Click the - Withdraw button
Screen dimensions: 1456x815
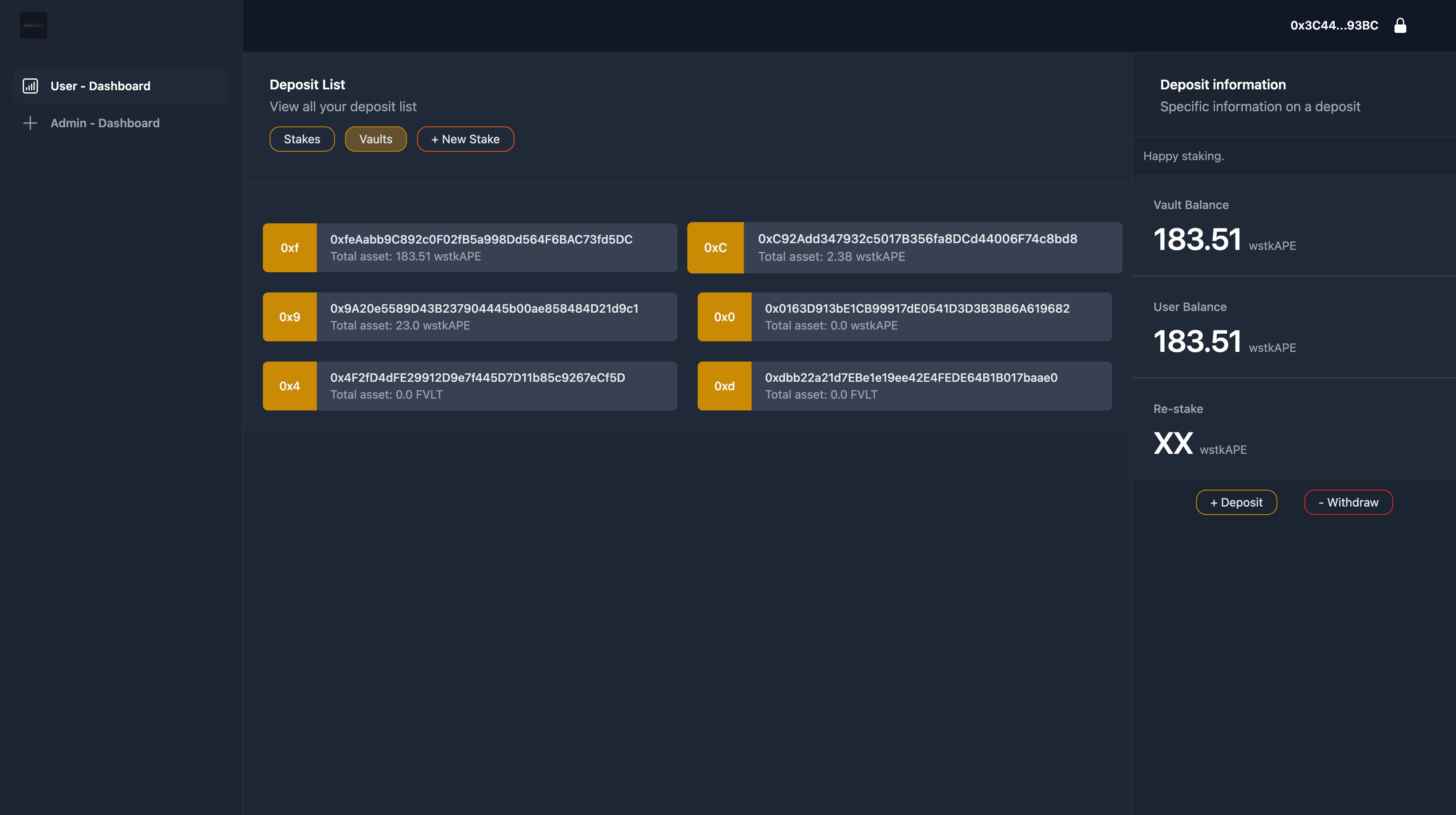pyautogui.click(x=1348, y=502)
